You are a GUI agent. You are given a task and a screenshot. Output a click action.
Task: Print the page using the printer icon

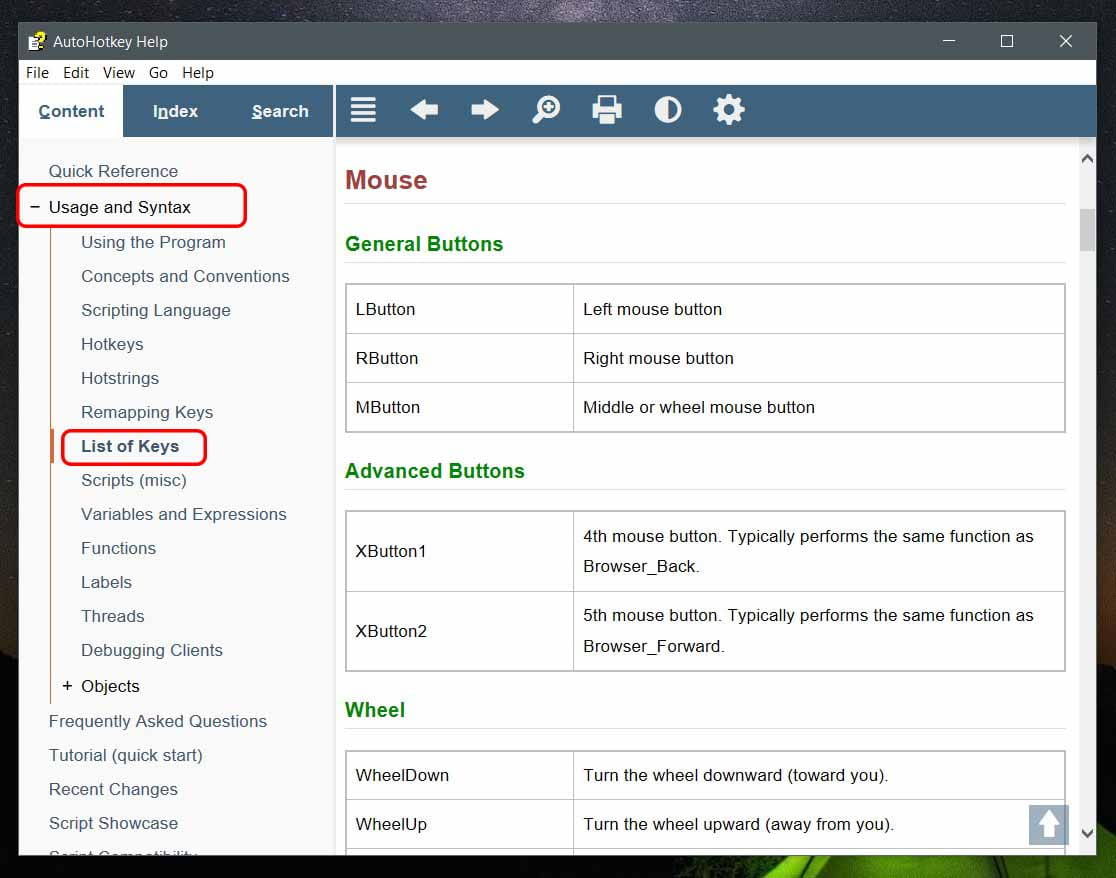607,110
